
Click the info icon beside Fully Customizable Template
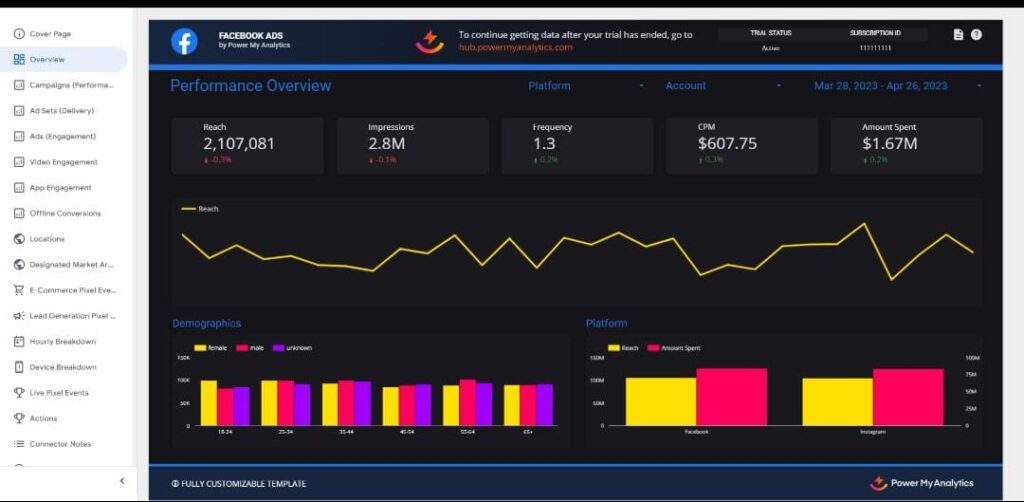point(174,484)
